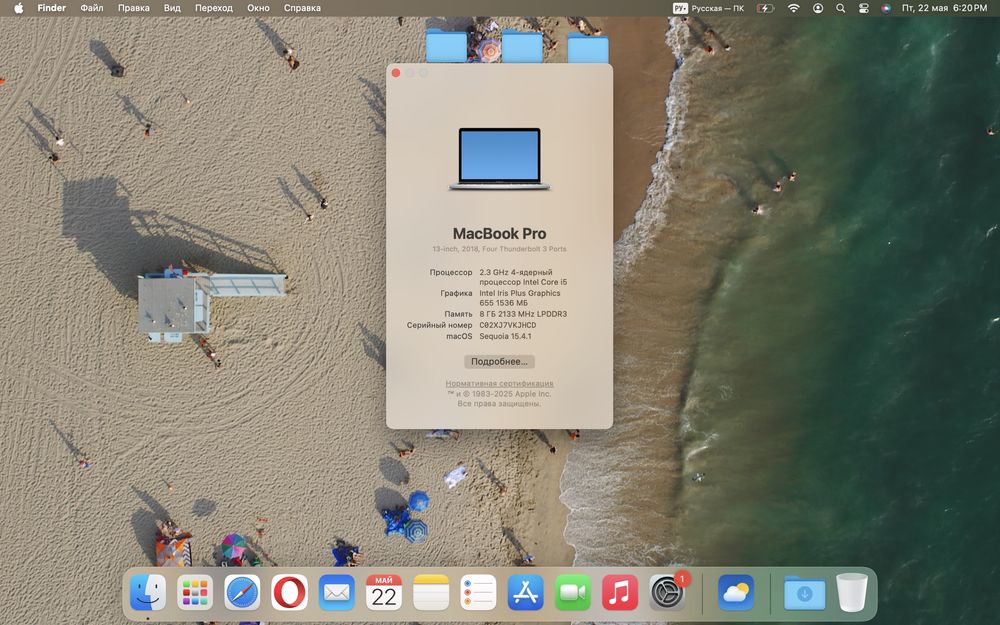Click the macOS label in the window

pos(459,336)
